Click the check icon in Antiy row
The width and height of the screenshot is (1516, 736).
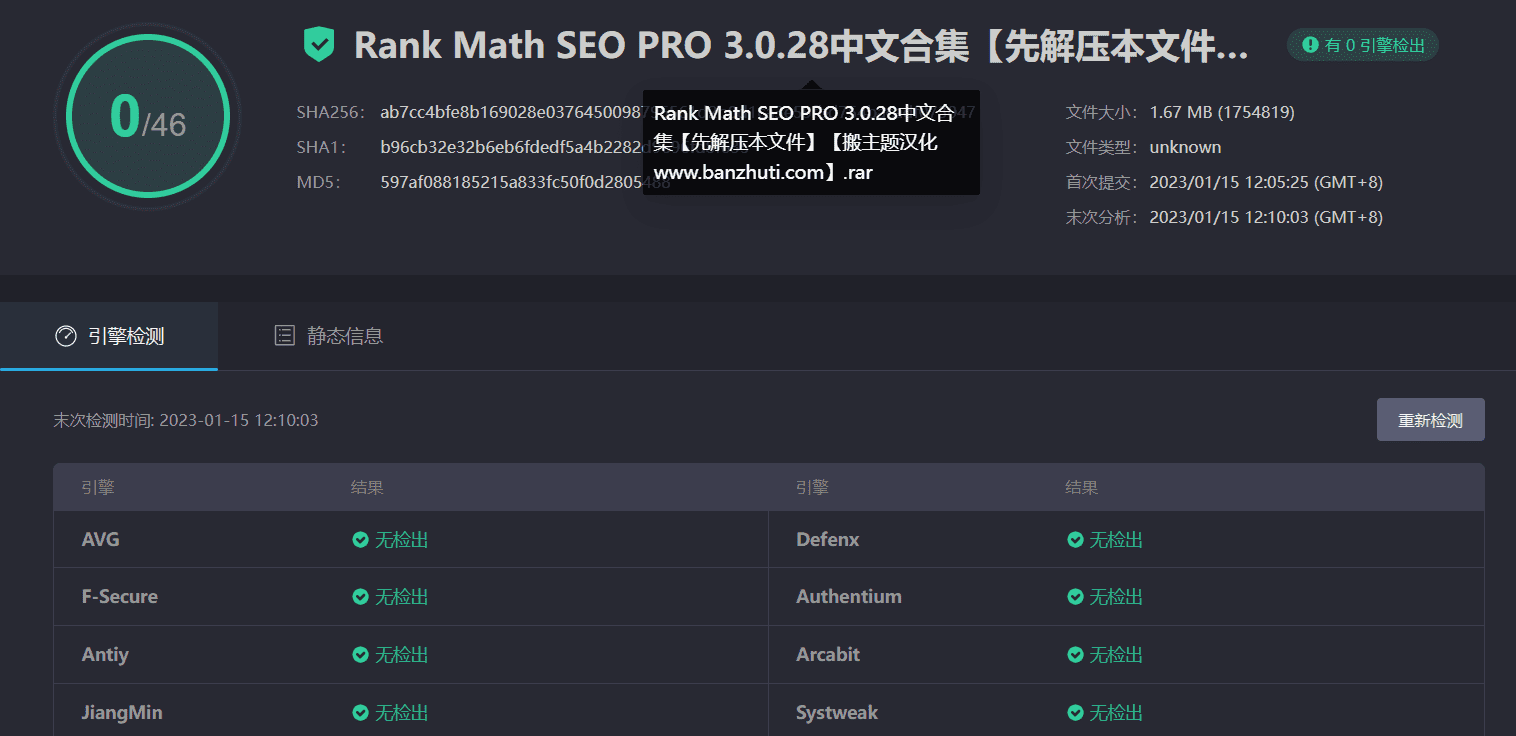point(361,655)
